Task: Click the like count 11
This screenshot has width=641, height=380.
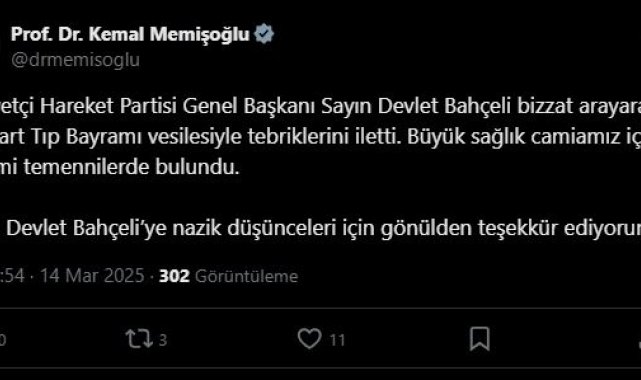Action: (x=337, y=340)
